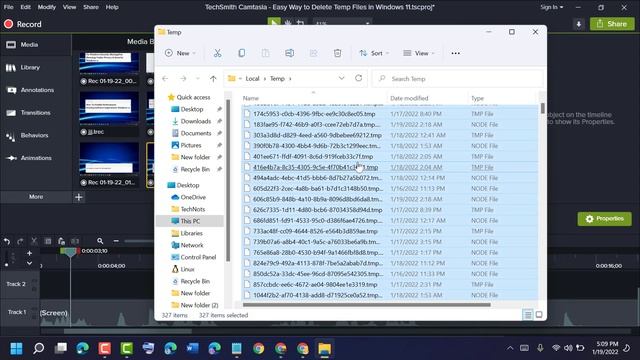Select the Rec 01-19-22_01 media thumbnail
This screenshot has width=640, height=360.
(109, 165)
